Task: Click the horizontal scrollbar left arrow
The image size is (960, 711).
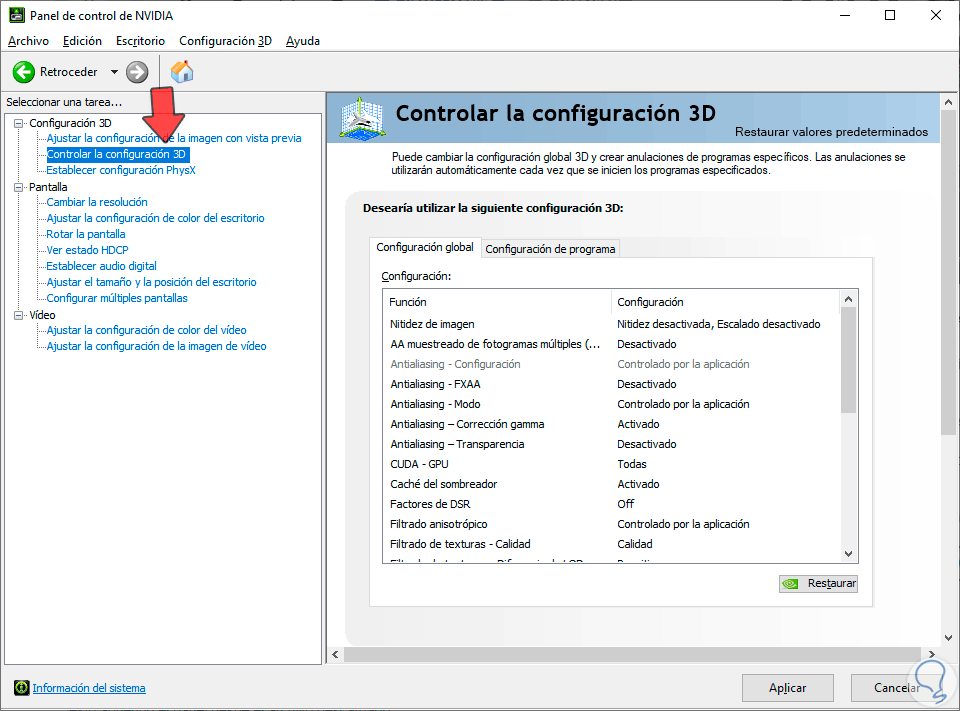Action: pos(336,655)
